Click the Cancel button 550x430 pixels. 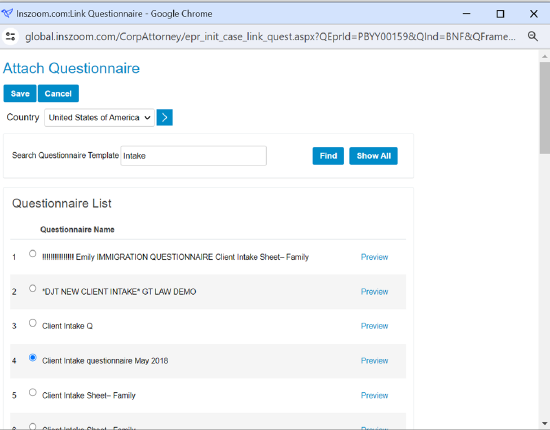[58, 94]
